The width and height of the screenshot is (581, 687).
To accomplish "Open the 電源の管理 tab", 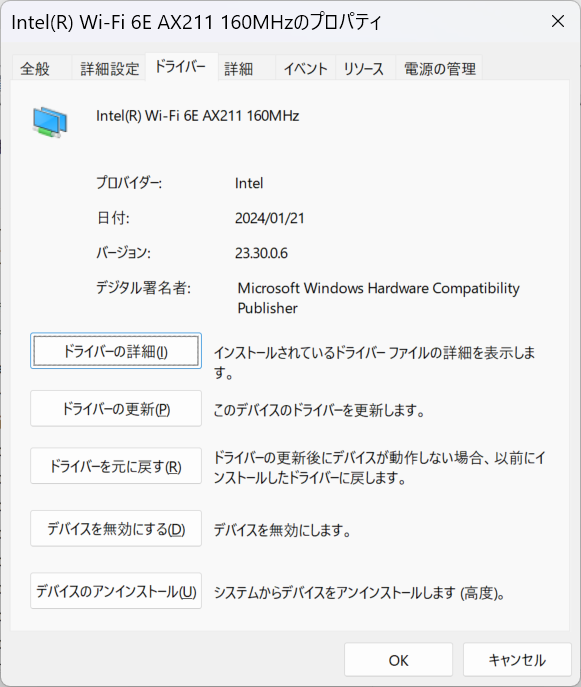I will (439, 69).
